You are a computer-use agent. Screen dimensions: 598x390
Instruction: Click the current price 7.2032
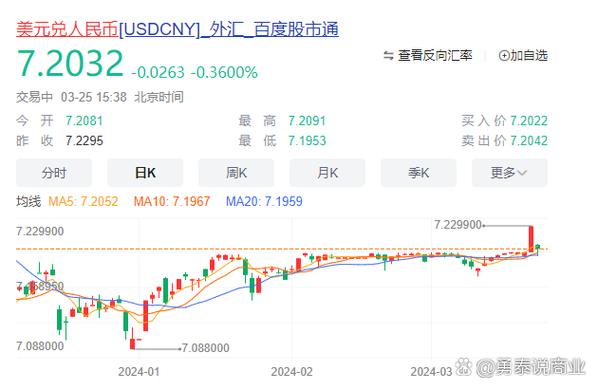point(70,64)
